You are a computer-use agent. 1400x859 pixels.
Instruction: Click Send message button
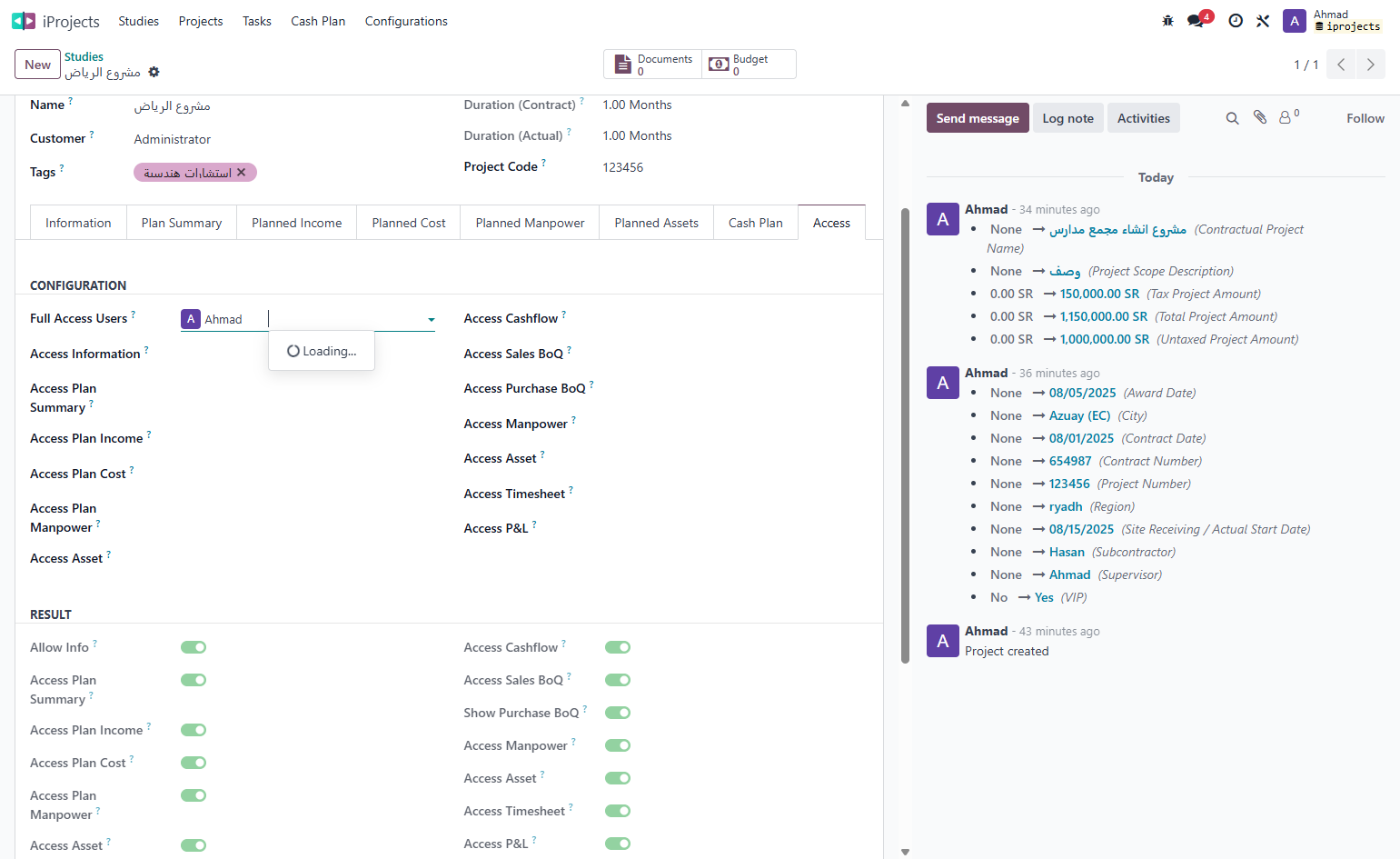(x=978, y=118)
